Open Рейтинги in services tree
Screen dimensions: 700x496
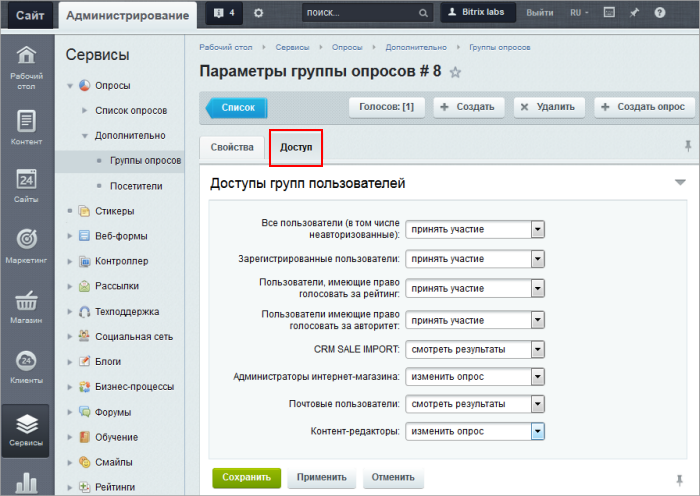coord(115,487)
